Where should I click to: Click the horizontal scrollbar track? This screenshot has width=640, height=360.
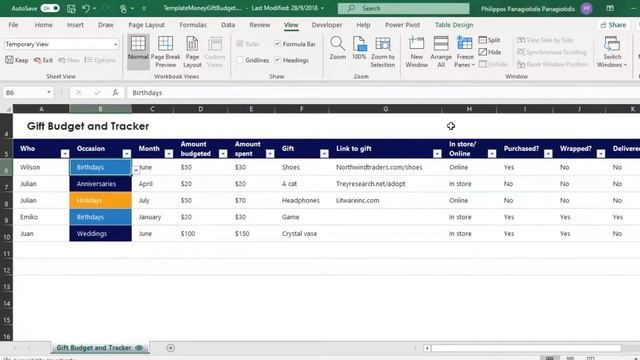[x=526, y=348]
